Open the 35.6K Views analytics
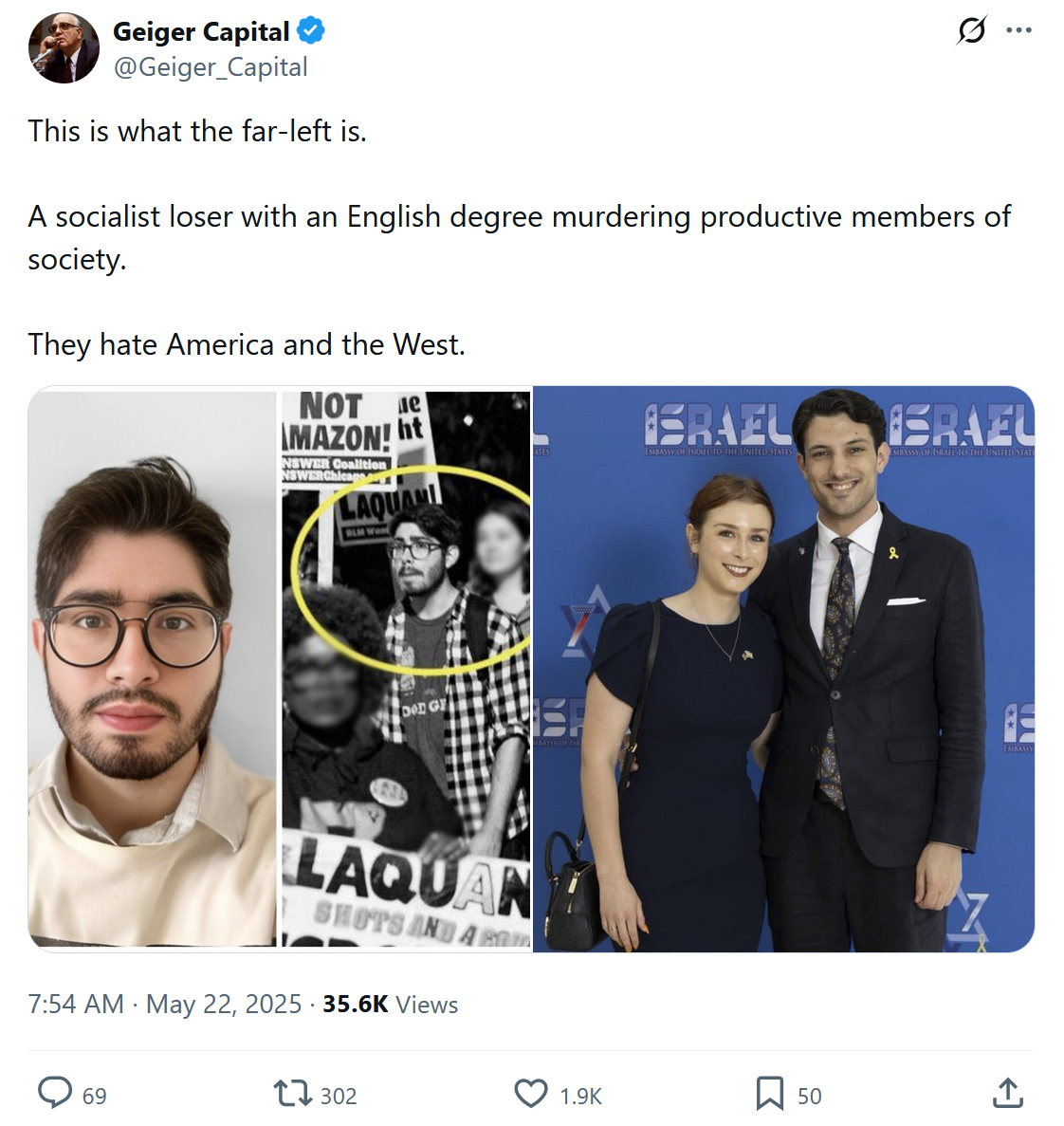 390,1004
